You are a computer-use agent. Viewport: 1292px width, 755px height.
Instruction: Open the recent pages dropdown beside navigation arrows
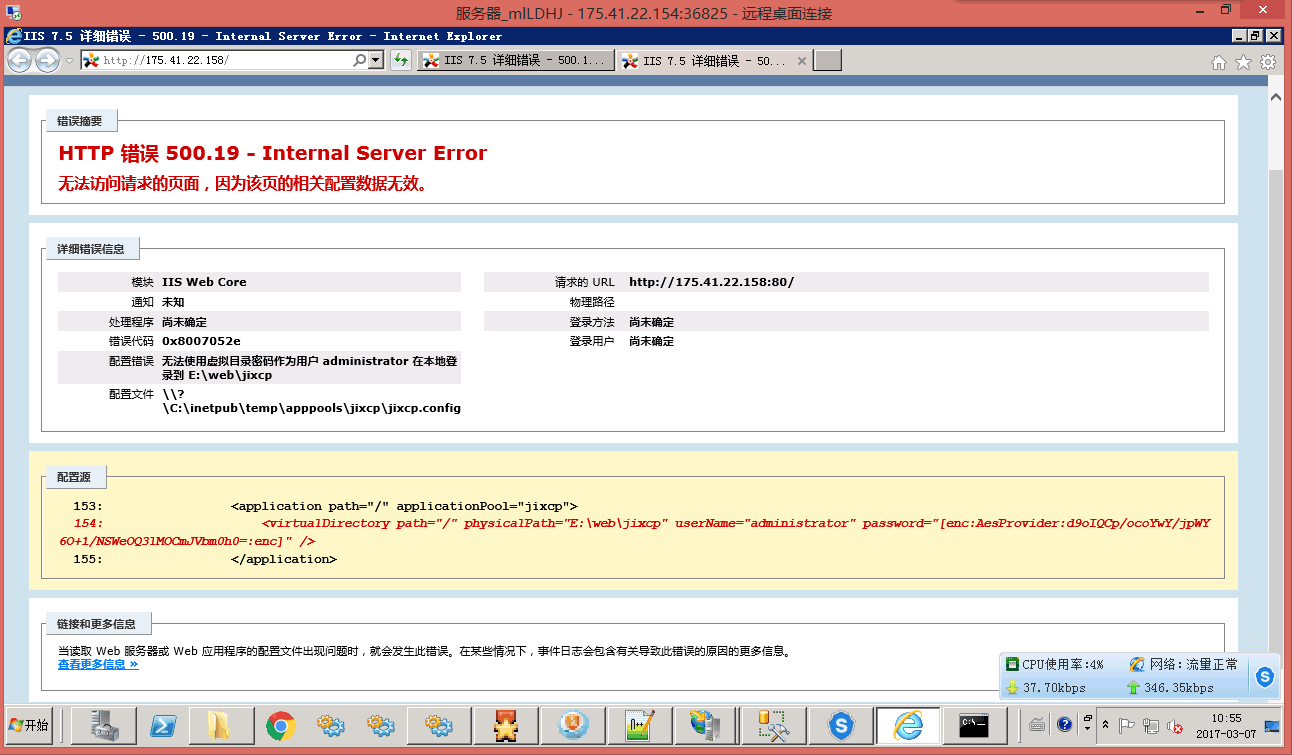pos(69,61)
